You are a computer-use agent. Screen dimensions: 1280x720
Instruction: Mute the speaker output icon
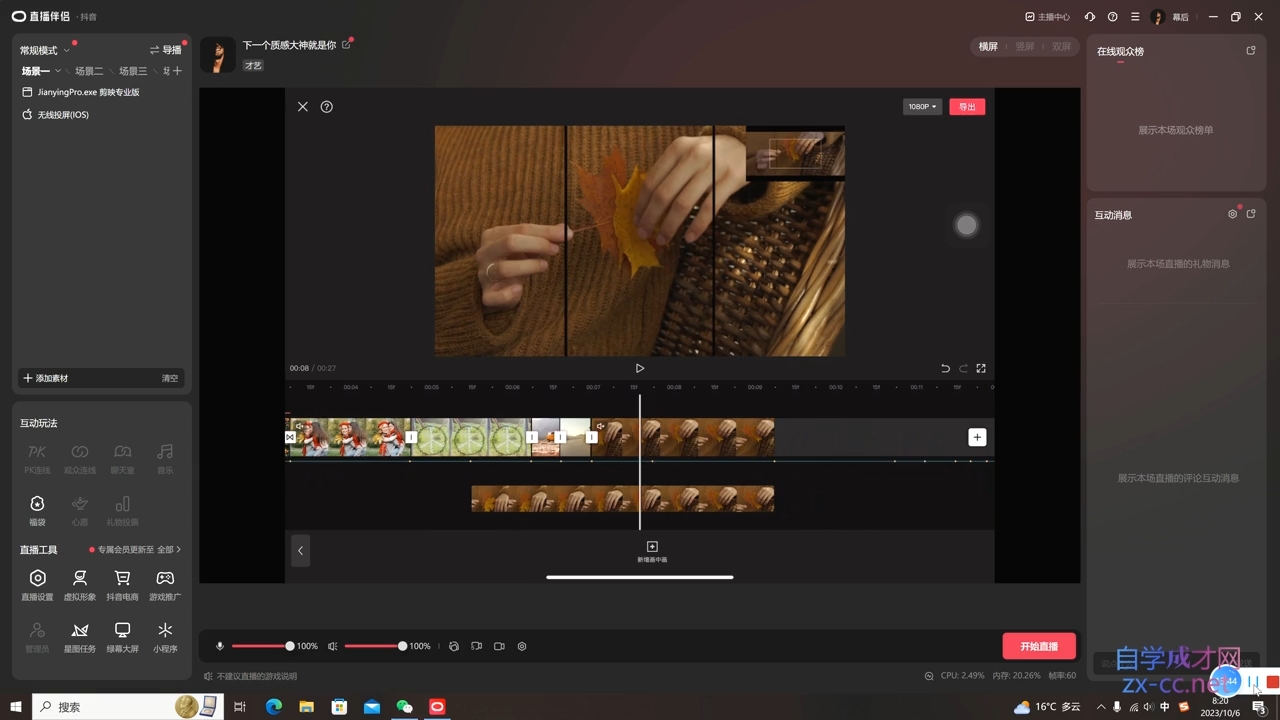[x=333, y=646]
